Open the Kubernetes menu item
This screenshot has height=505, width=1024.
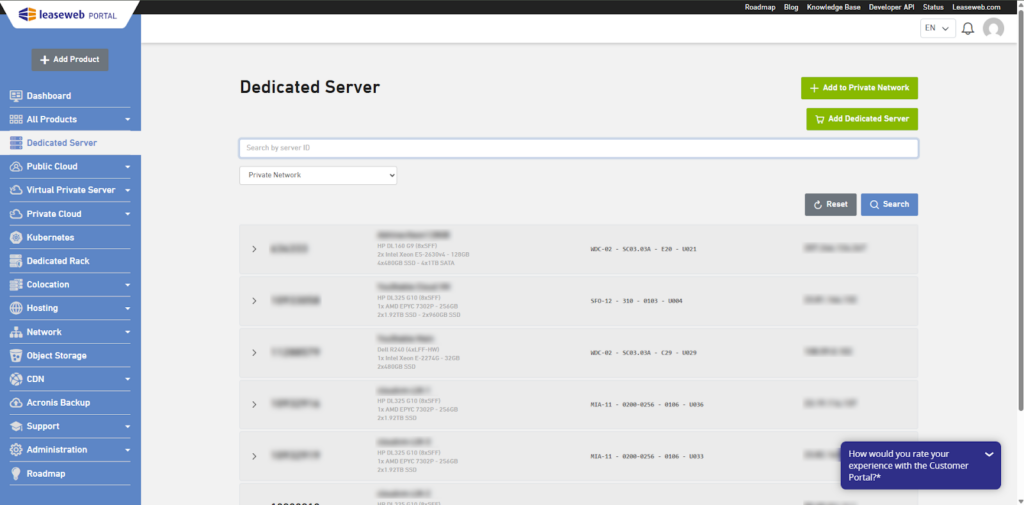point(50,238)
